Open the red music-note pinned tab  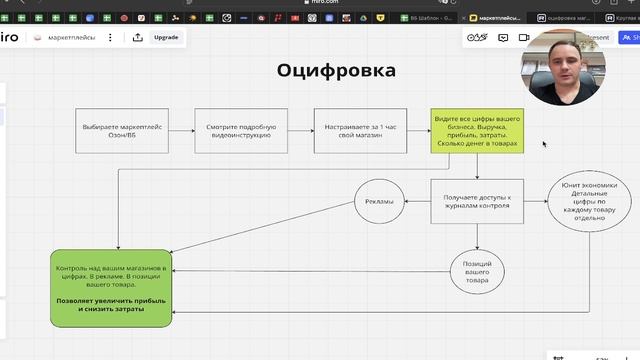point(278,18)
